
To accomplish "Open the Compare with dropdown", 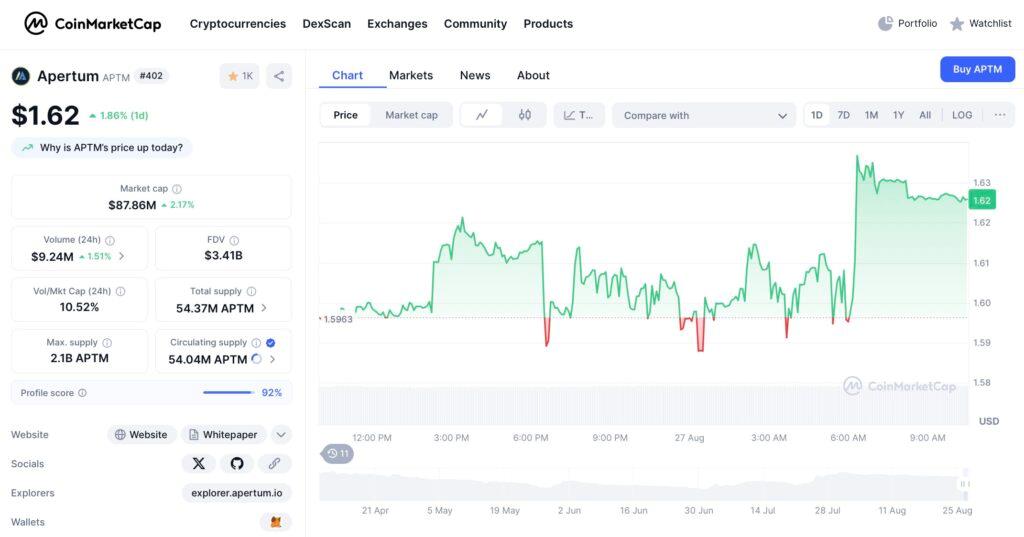I will click(704, 115).
